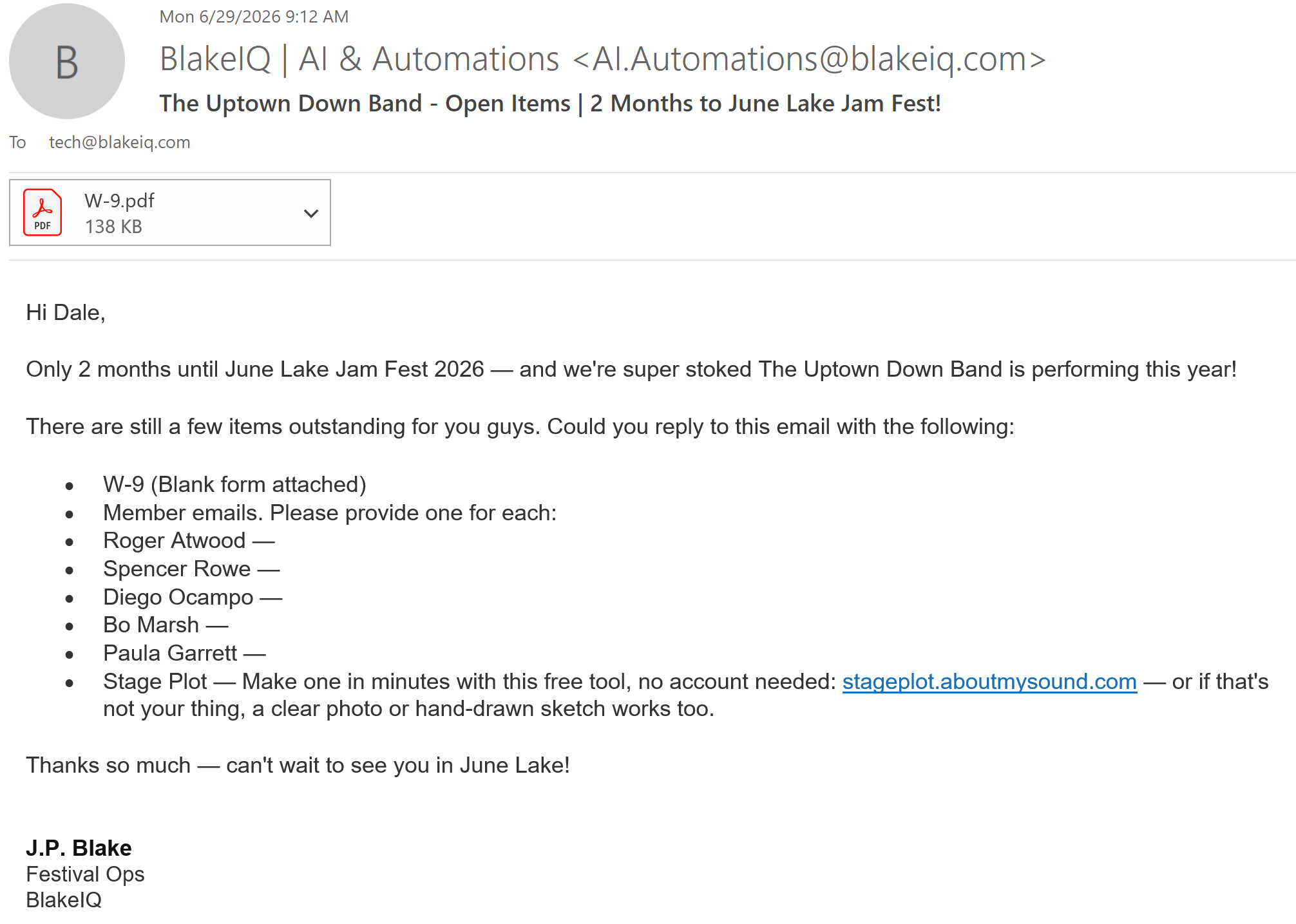Image resolution: width=1296 pixels, height=924 pixels.
Task: Click the email subject line about Uptown Down Band
Action: (x=550, y=104)
